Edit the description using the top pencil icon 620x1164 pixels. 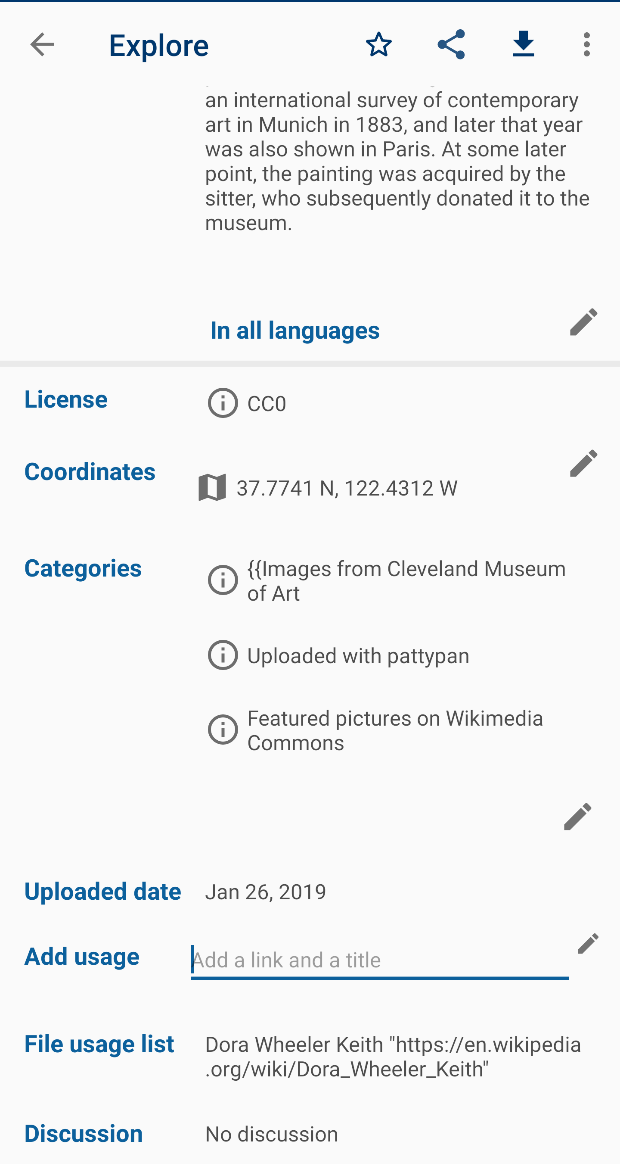click(583, 322)
